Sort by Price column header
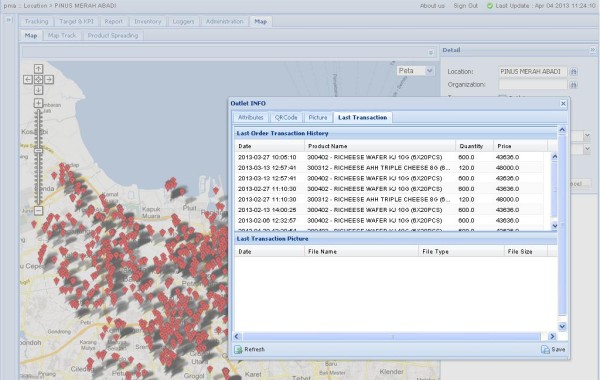Image resolution: width=600 pixels, height=380 pixels. [520, 146]
